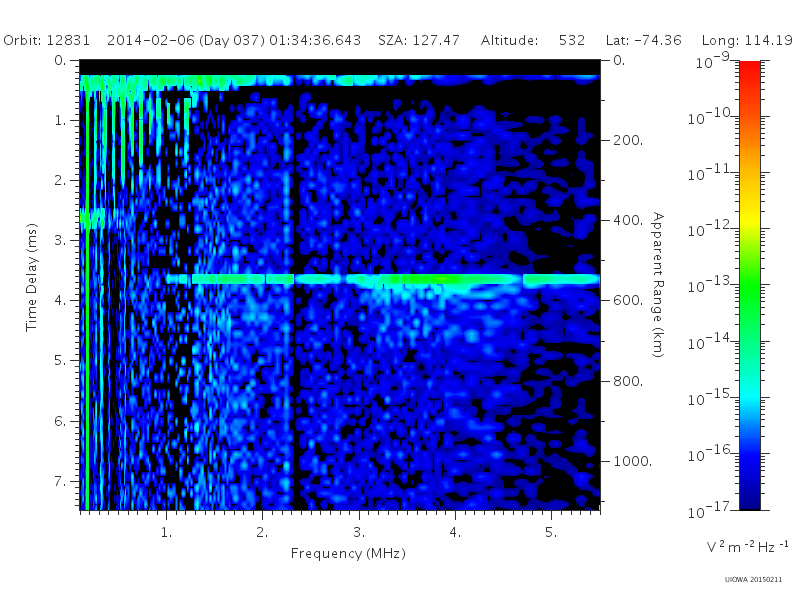Click the V² m⁻² Hz⁻¹ units label
This screenshot has width=800, height=600.
tap(747, 547)
